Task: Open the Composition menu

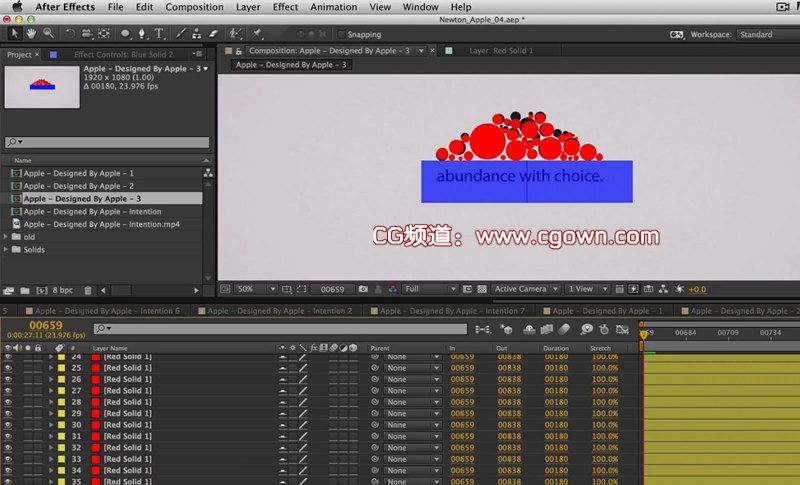Action: (x=194, y=7)
